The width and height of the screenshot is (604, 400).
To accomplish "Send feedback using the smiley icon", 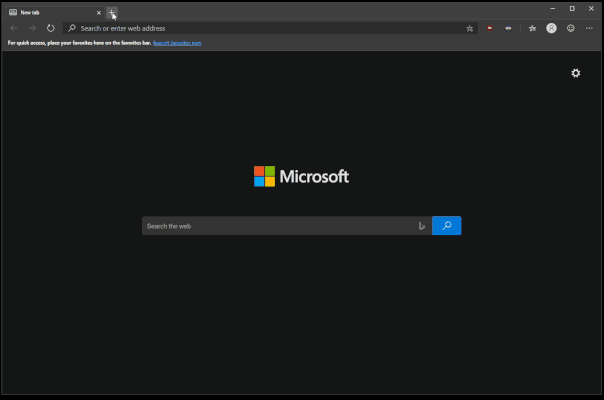I will [570, 28].
